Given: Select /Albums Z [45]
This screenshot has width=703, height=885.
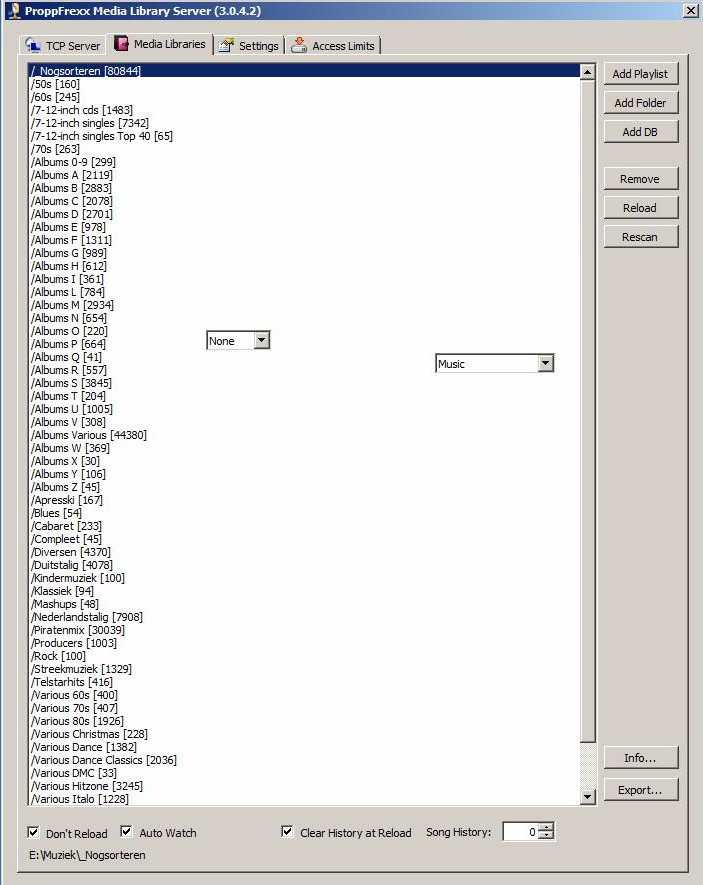Looking at the screenshot, I should point(304,487).
